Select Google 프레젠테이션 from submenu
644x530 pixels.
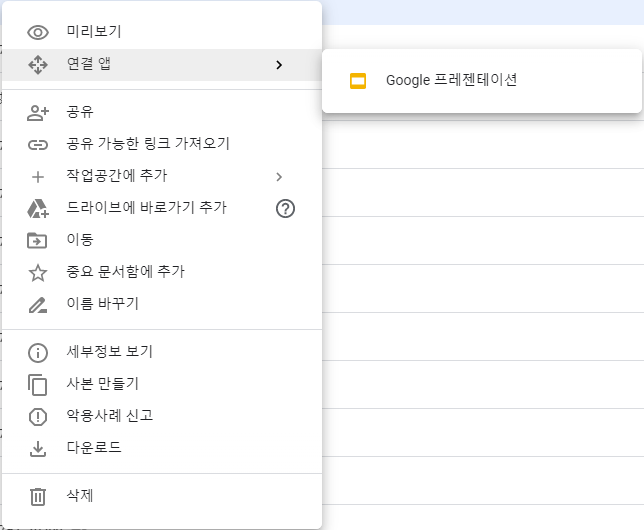[x=451, y=81]
